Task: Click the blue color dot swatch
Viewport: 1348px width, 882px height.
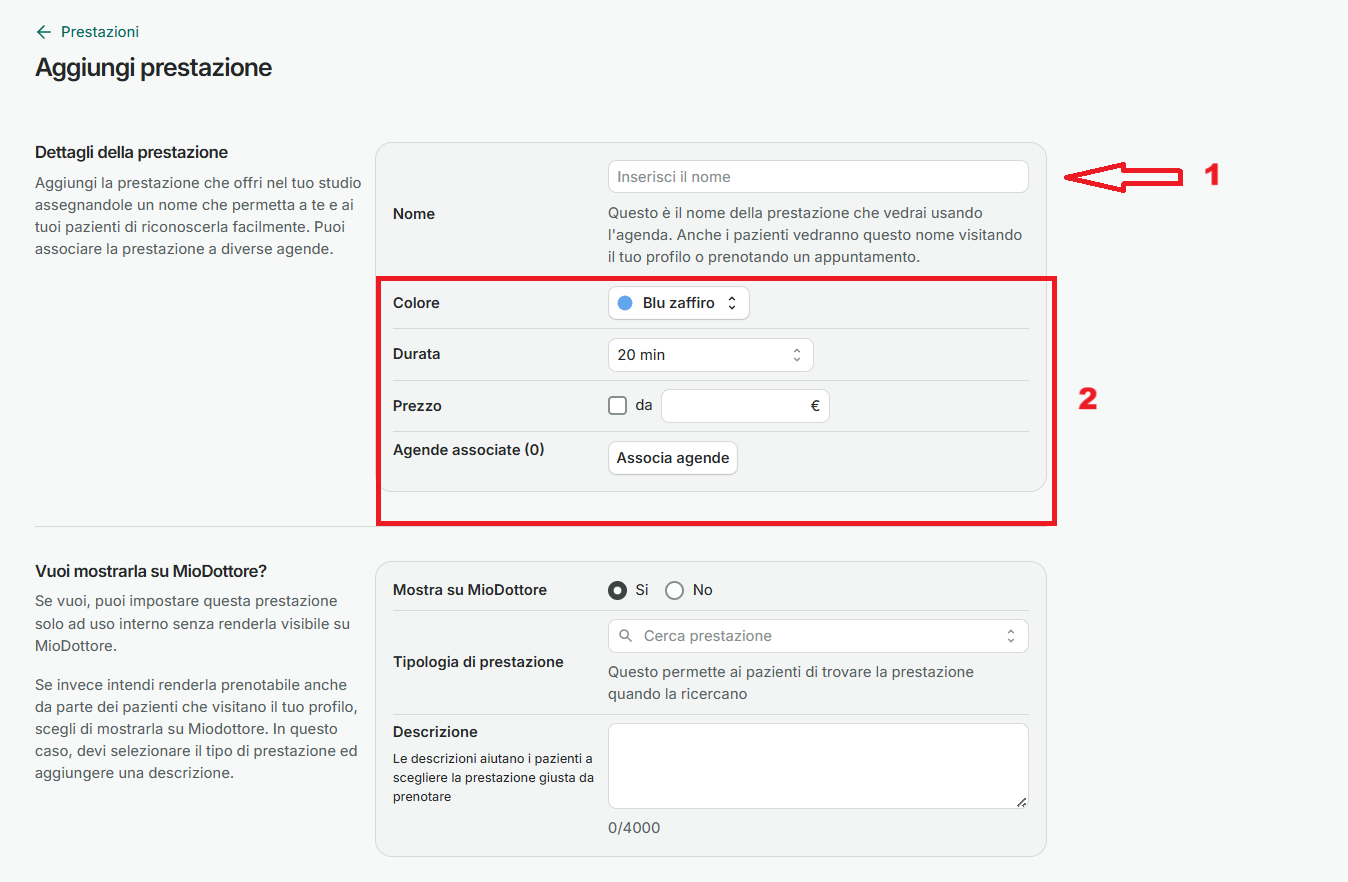Action: click(625, 303)
